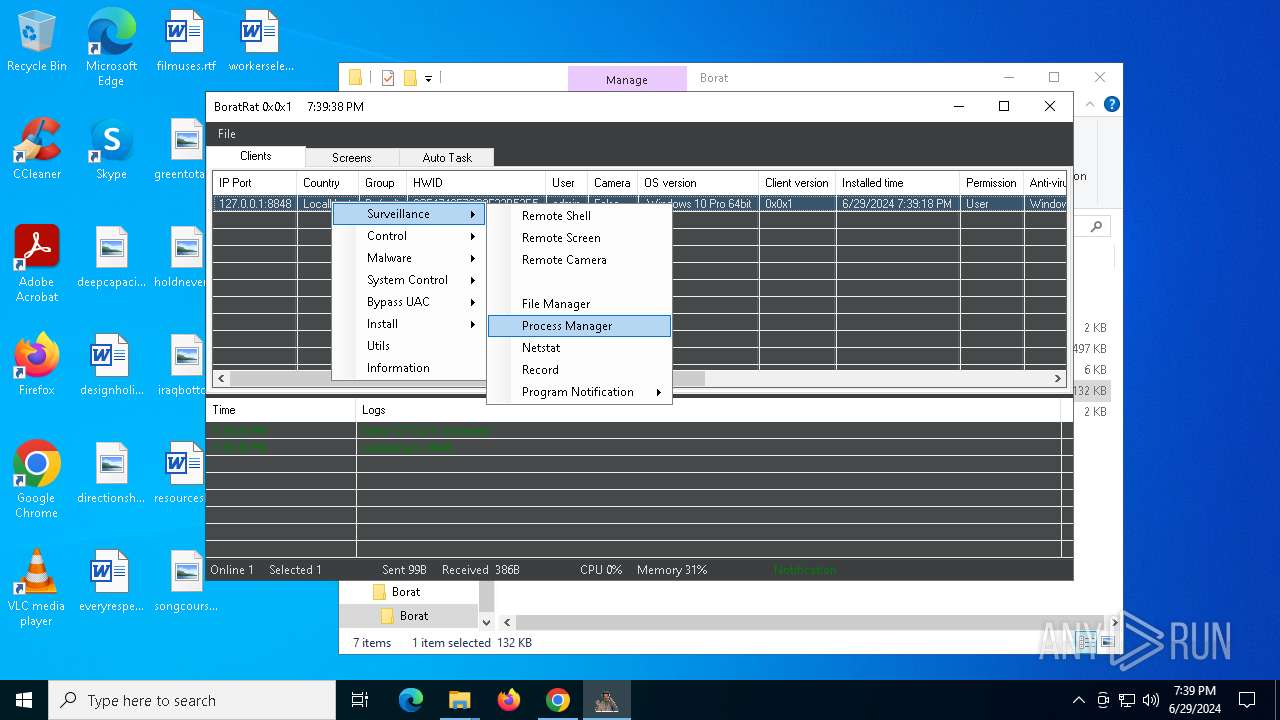
Task: Launch the Microsoft Edge desktop shortcut
Action: (111, 48)
